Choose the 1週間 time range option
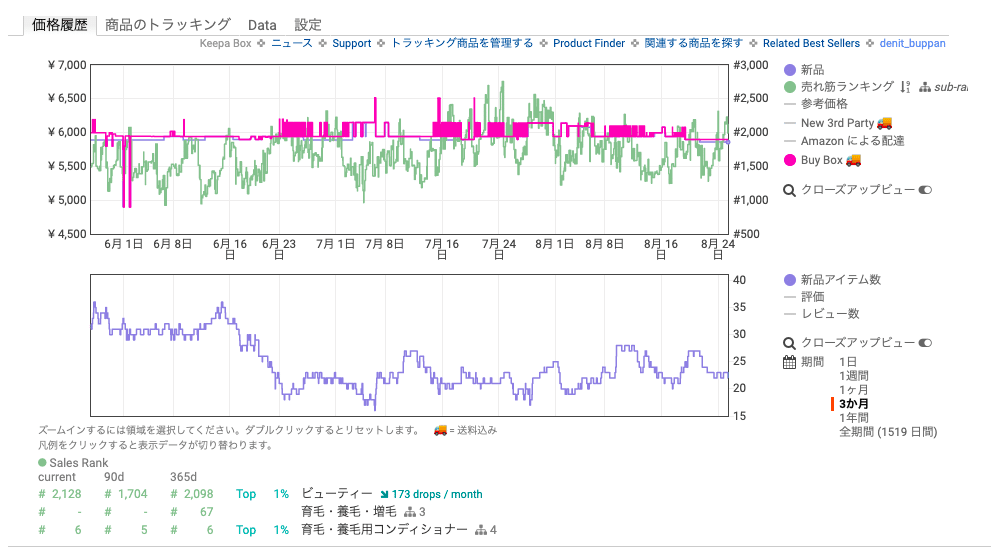Viewport: 991px width, 551px height. tap(853, 376)
